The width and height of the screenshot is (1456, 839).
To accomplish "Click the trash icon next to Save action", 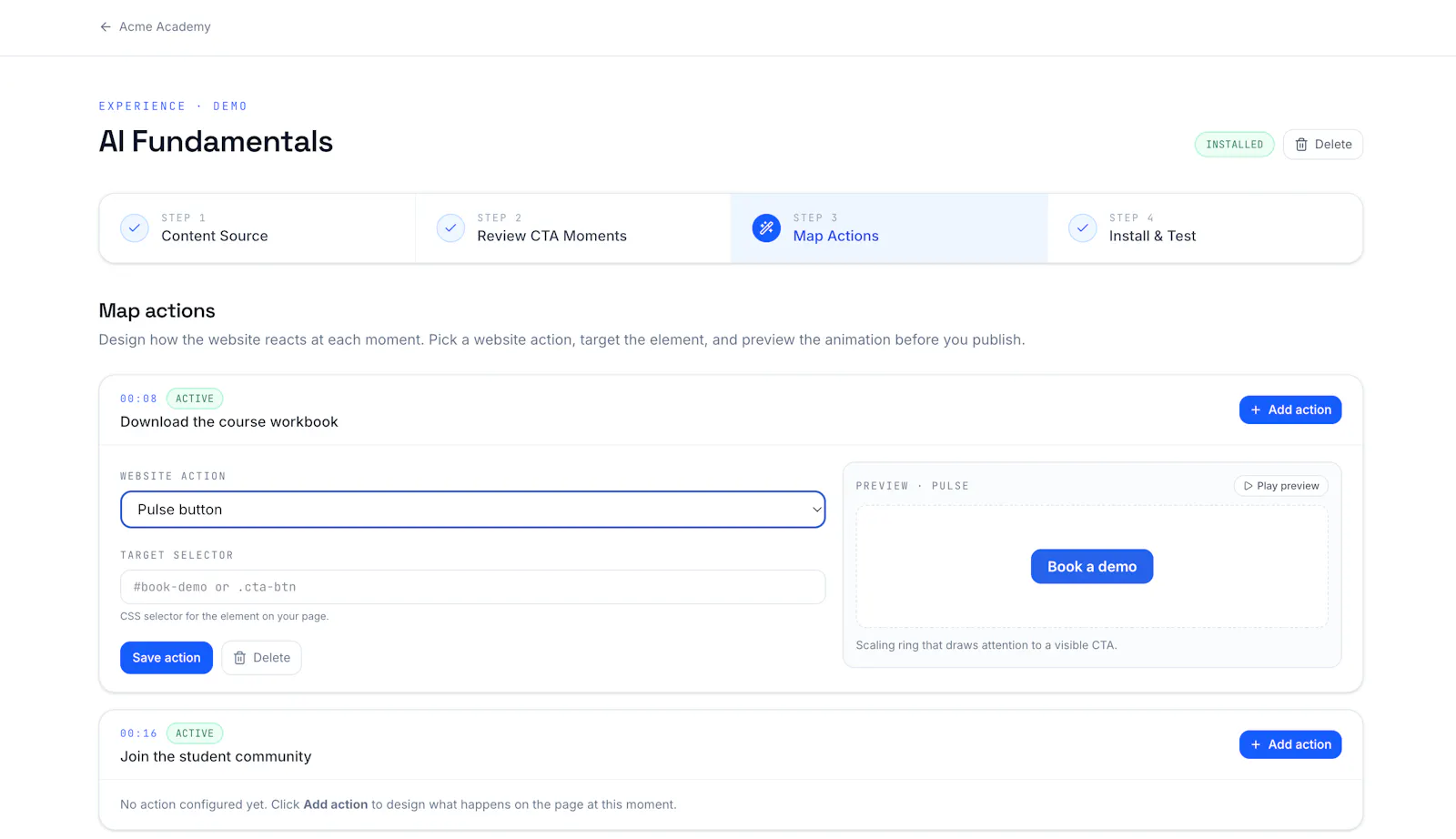I will (239, 658).
